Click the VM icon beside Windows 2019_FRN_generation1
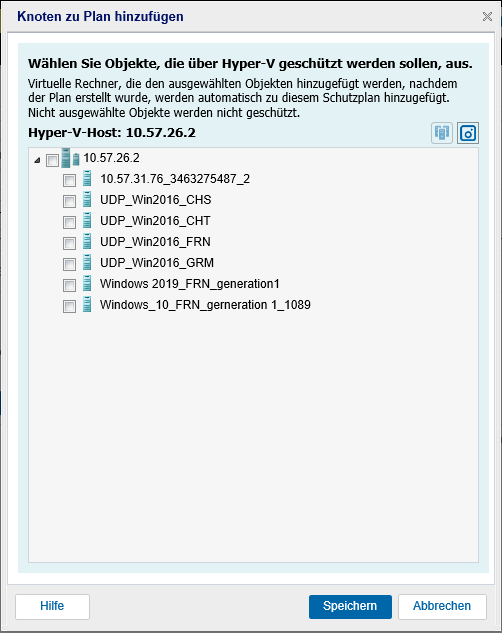Image resolution: width=502 pixels, height=633 pixels. click(87, 283)
